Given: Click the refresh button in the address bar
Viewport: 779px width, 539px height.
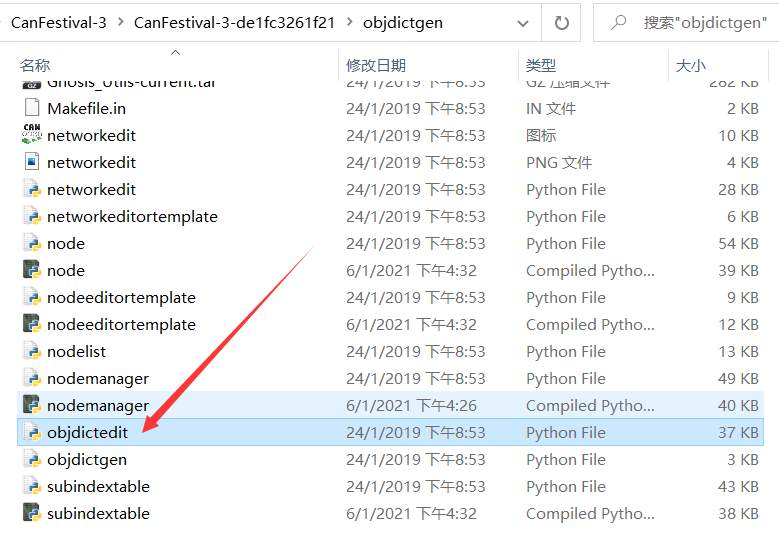Looking at the screenshot, I should click(561, 23).
